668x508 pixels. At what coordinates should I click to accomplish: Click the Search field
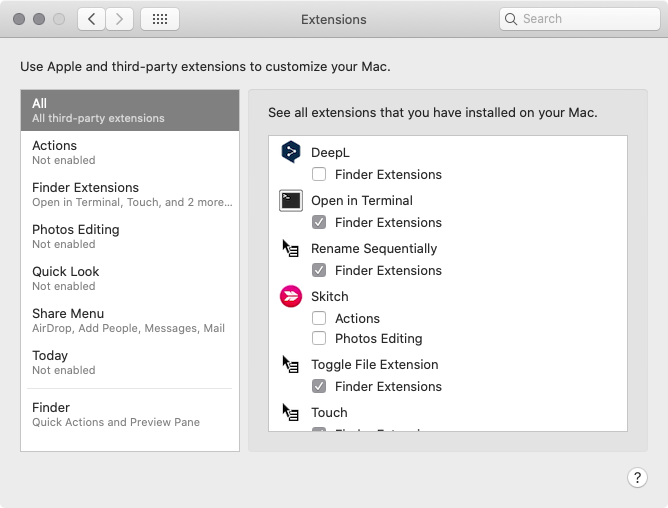(579, 19)
